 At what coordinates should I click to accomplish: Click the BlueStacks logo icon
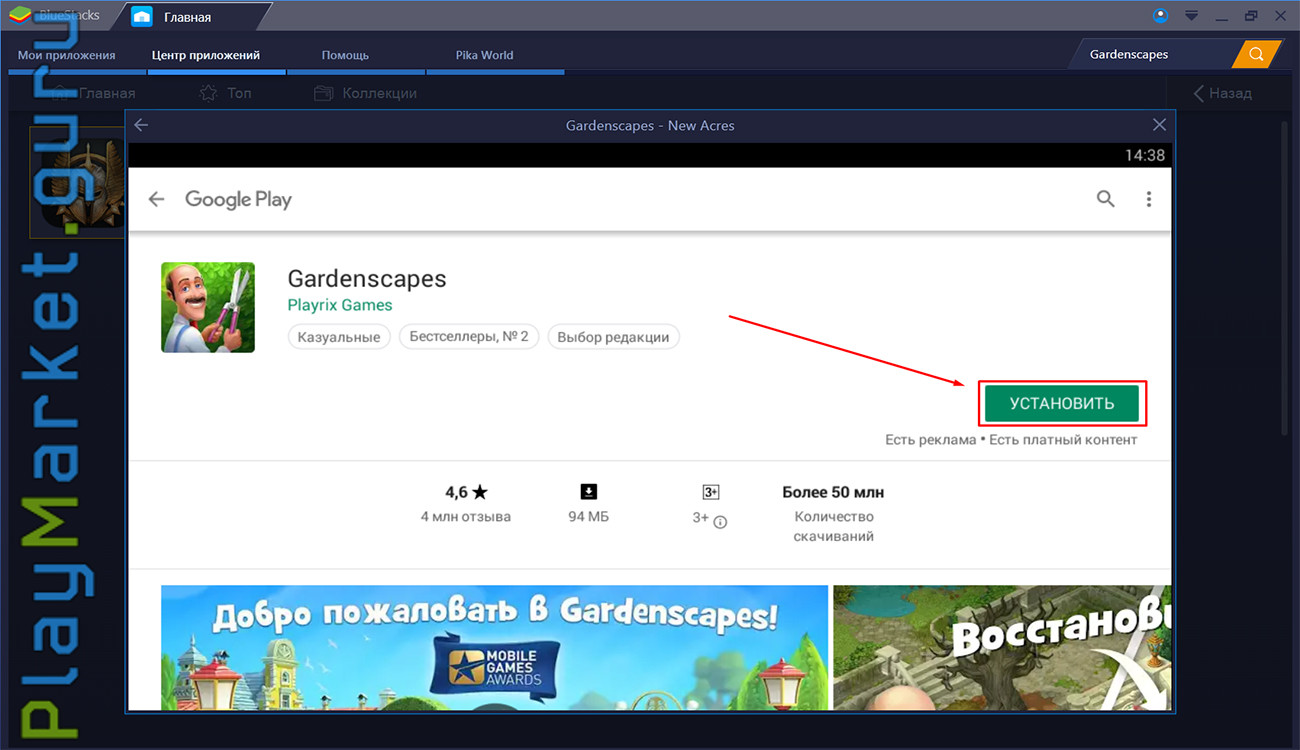click(20, 15)
